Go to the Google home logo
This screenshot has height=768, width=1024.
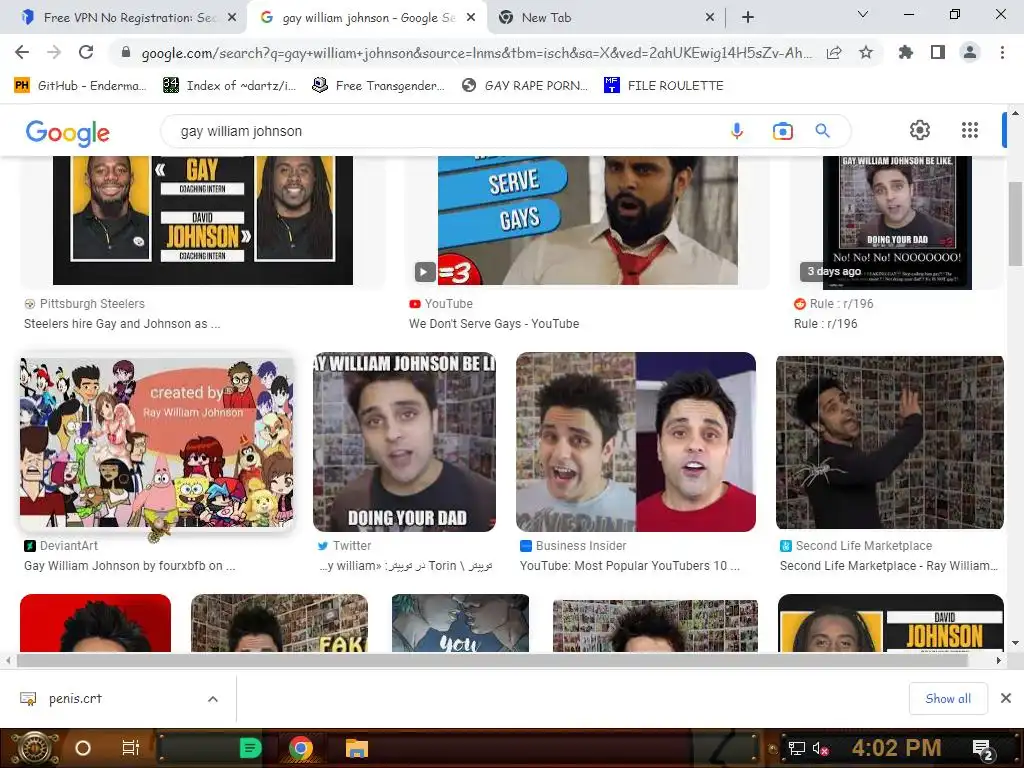point(68,133)
